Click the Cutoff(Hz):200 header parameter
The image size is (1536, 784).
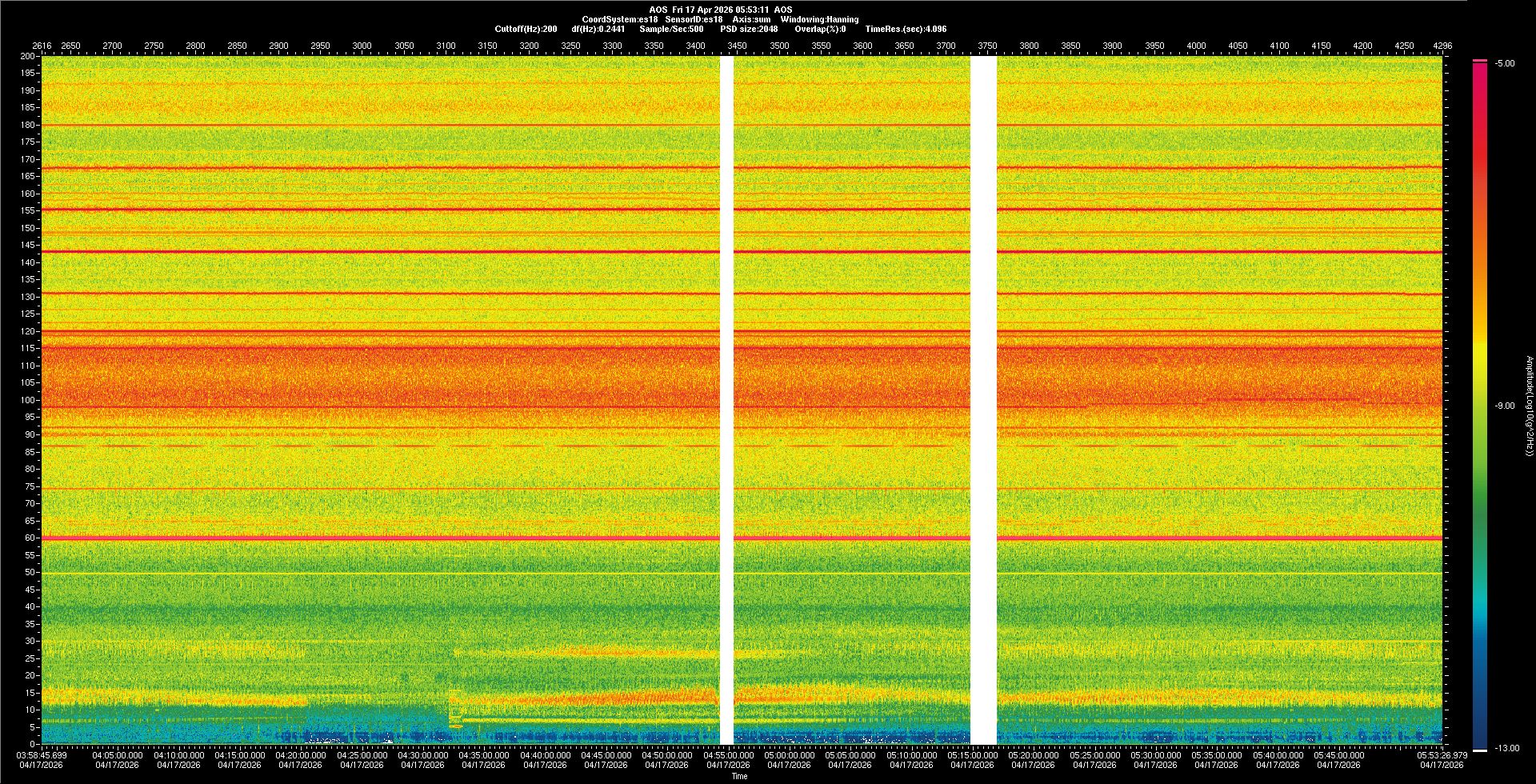tap(526, 29)
